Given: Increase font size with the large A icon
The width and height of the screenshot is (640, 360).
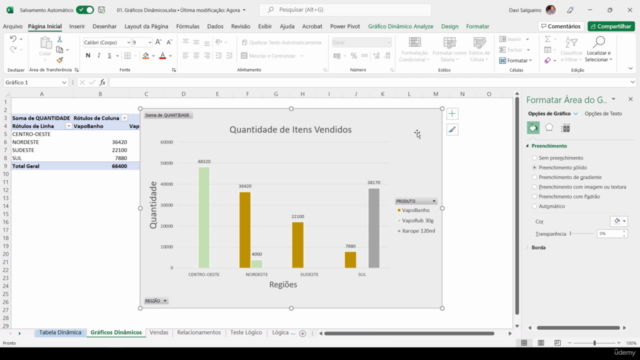Looking at the screenshot, I should (x=158, y=42).
